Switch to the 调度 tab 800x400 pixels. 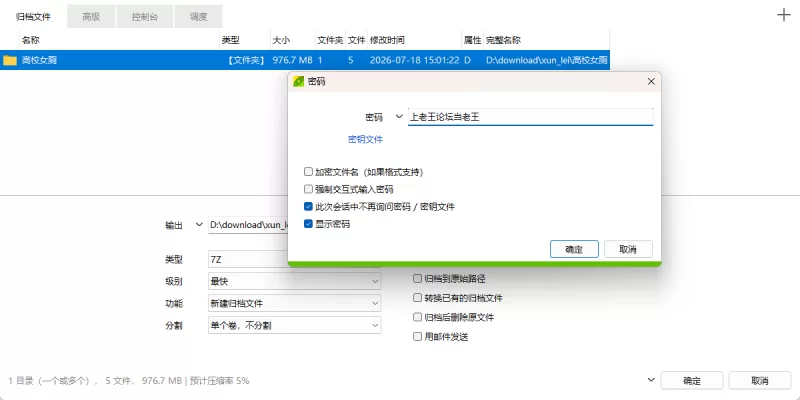pos(198,17)
